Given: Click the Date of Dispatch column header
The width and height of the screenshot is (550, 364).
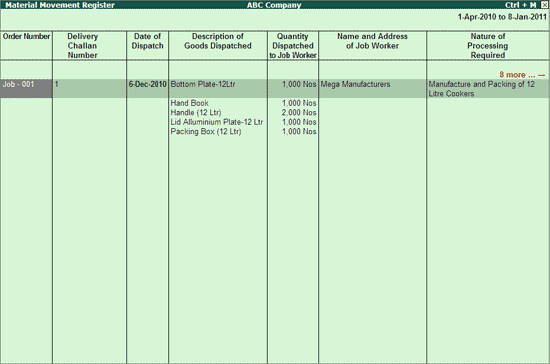Looking at the screenshot, I should click(x=147, y=41).
